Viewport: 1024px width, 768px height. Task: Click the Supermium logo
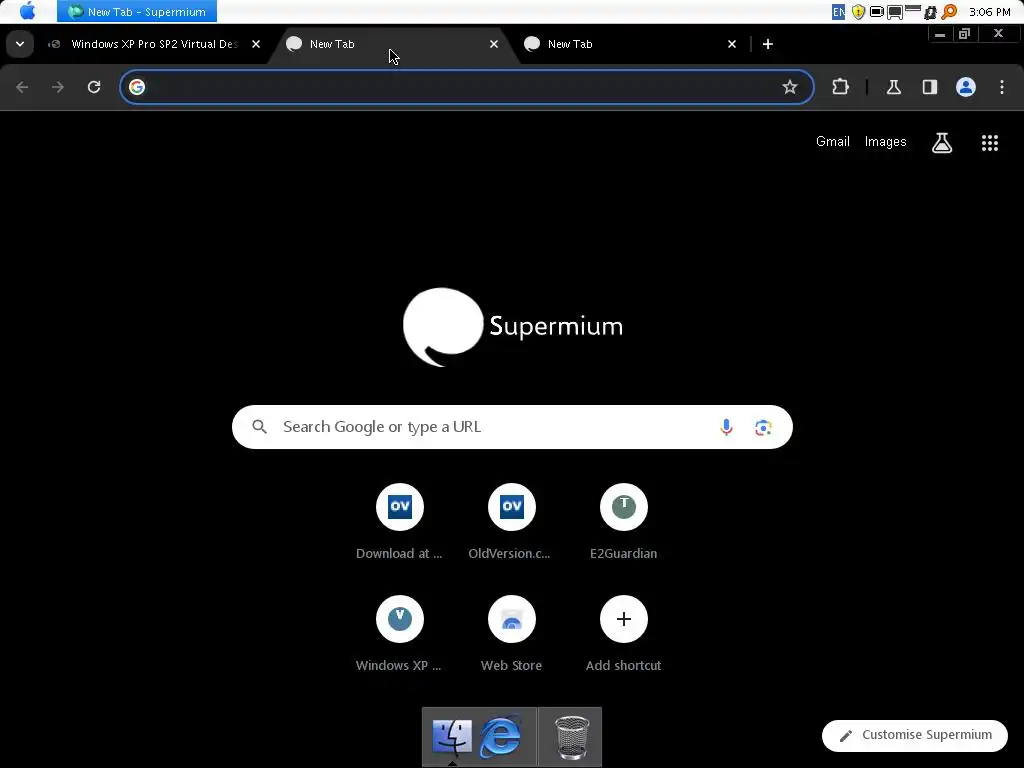tap(513, 327)
